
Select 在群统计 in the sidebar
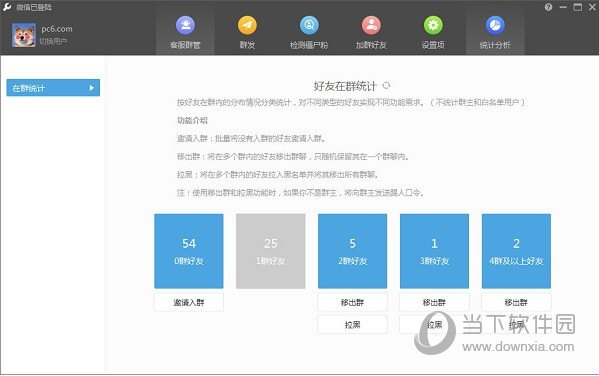(x=53, y=88)
